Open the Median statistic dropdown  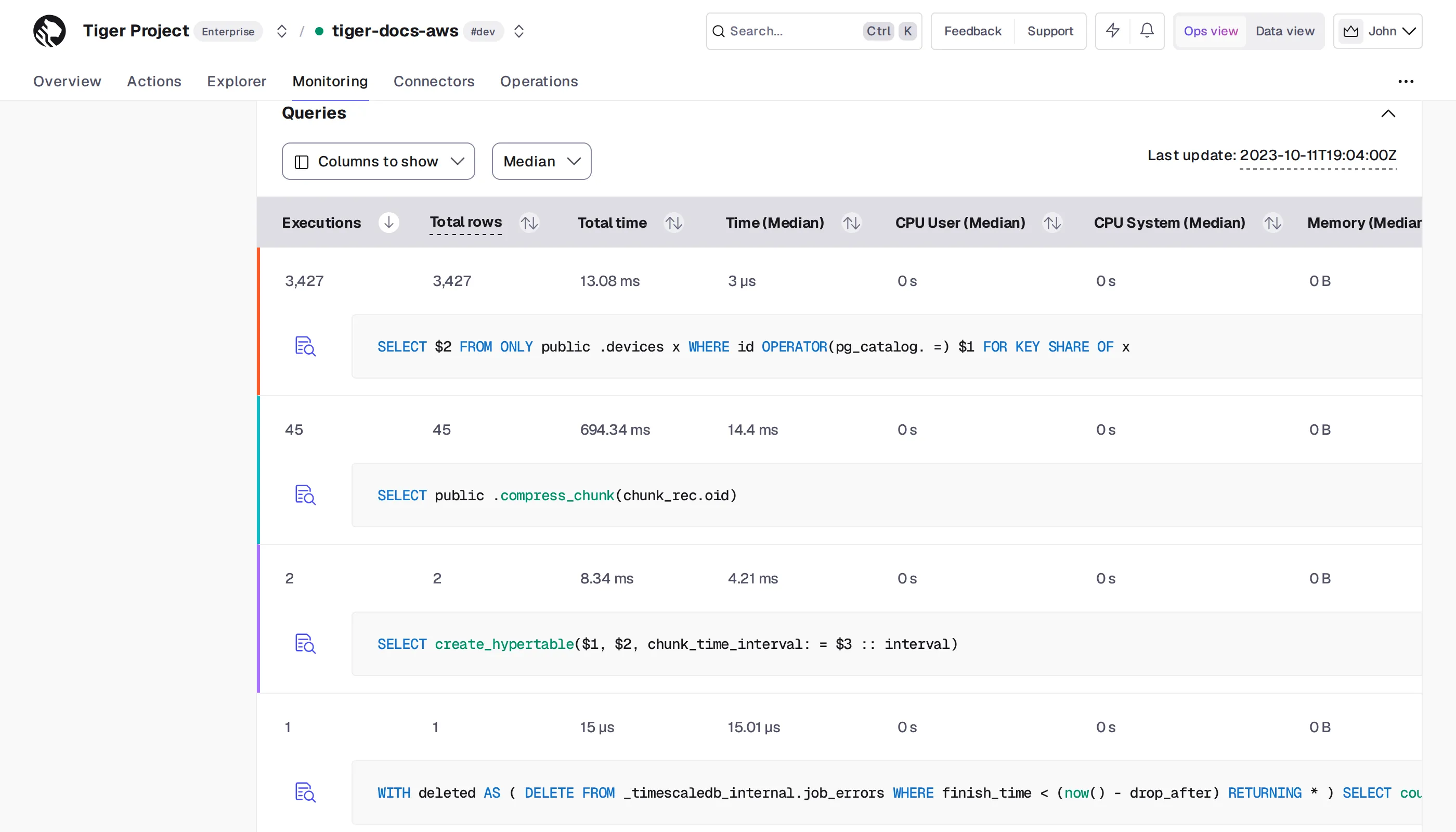click(541, 161)
